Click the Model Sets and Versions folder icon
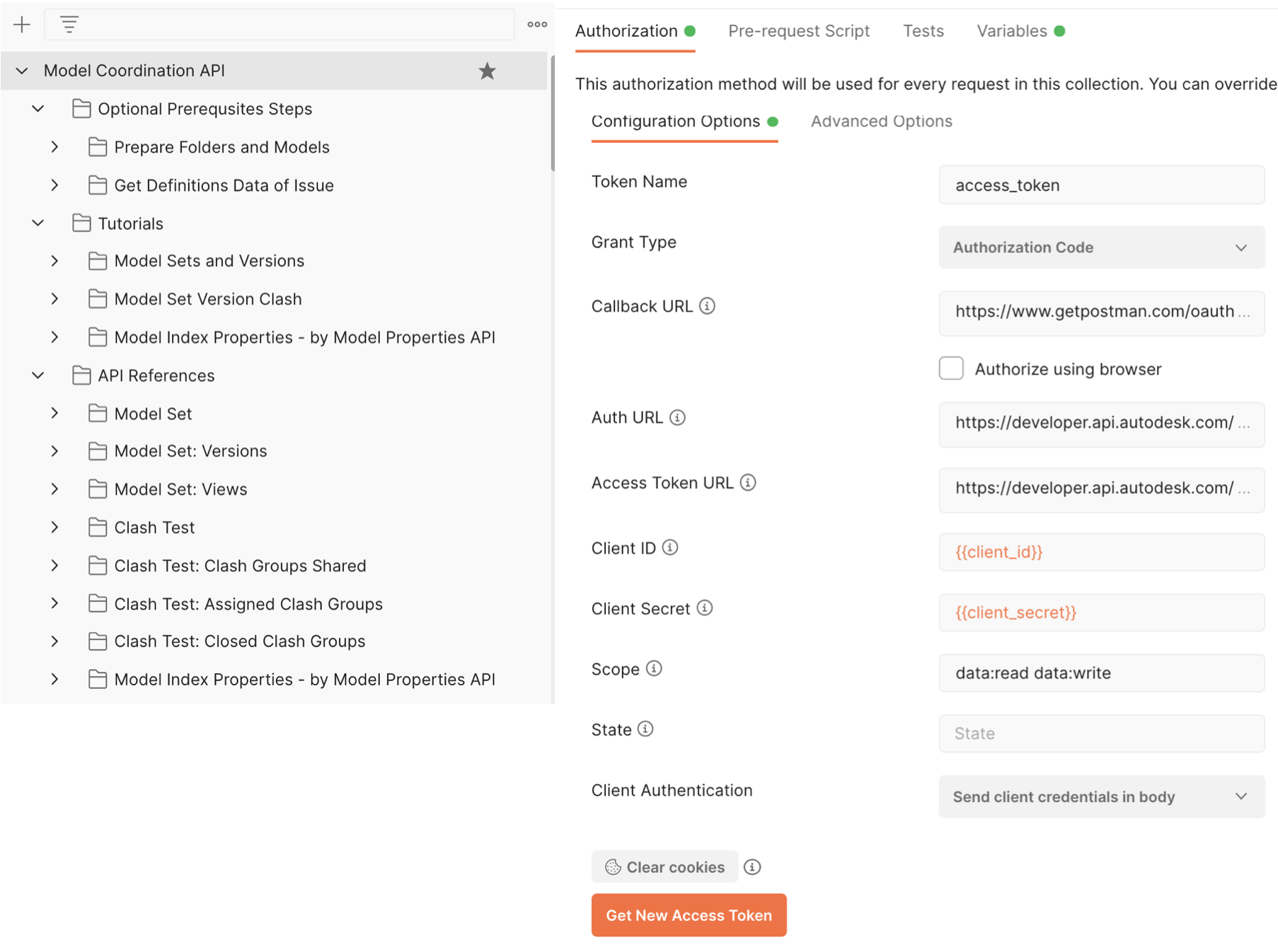The width and height of the screenshot is (1278, 952). (x=98, y=260)
